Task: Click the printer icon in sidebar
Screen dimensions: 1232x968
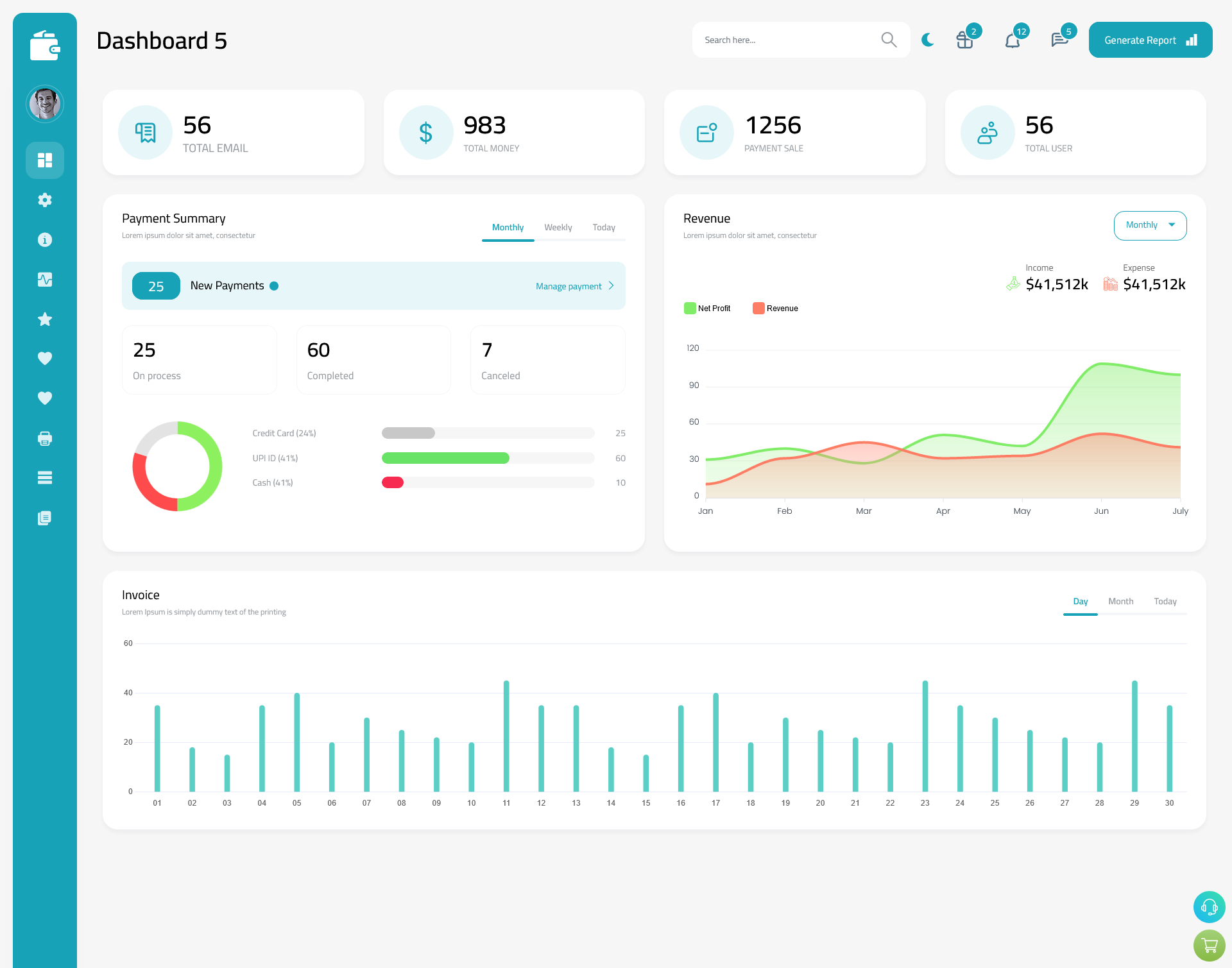Action: pyautogui.click(x=44, y=438)
